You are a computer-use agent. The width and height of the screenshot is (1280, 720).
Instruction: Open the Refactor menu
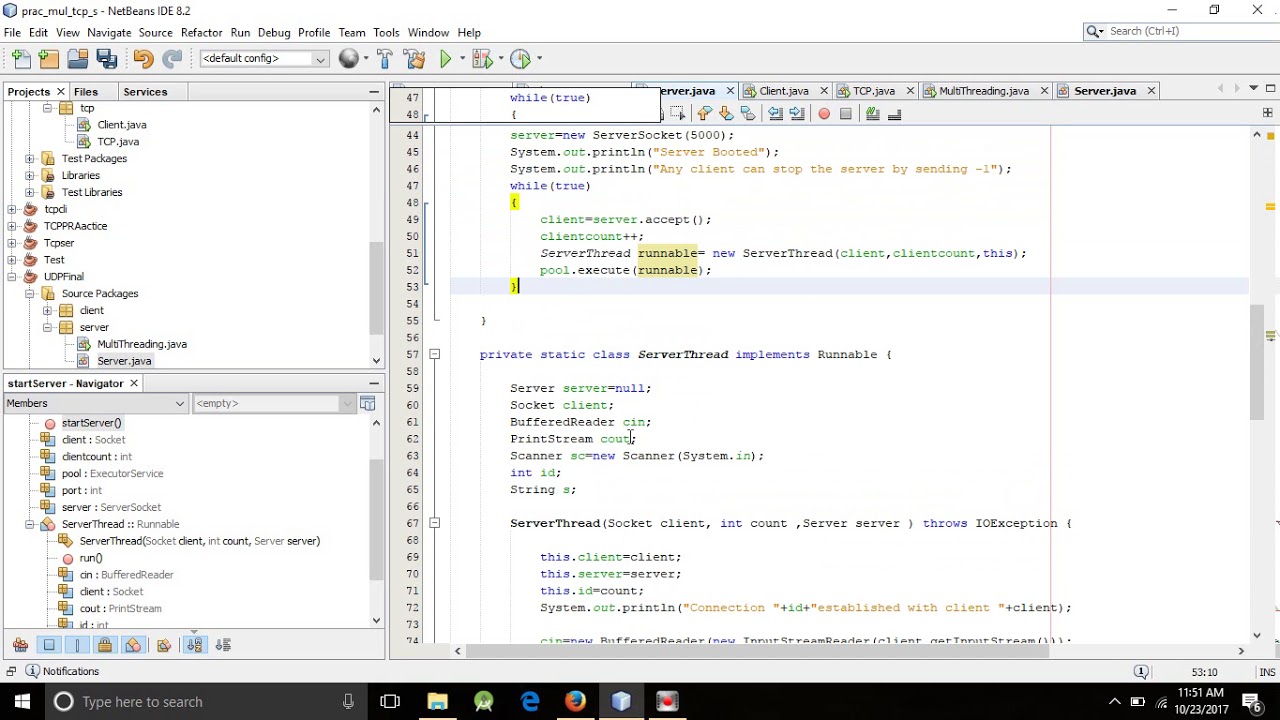pyautogui.click(x=201, y=32)
